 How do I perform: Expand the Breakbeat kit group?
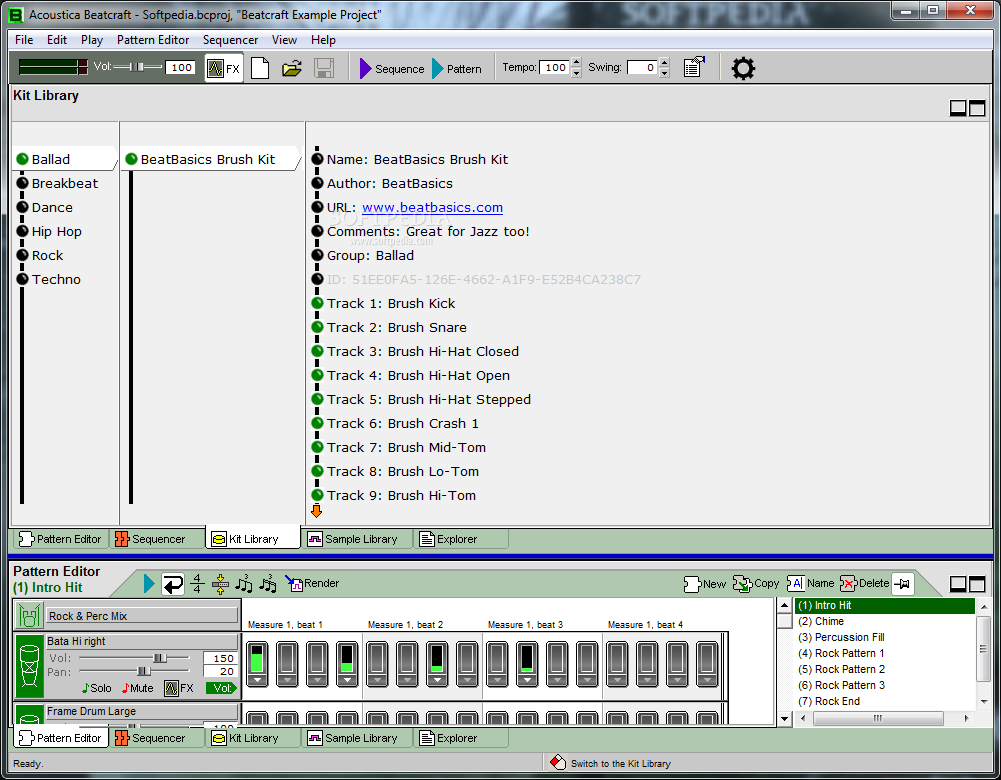coord(57,184)
